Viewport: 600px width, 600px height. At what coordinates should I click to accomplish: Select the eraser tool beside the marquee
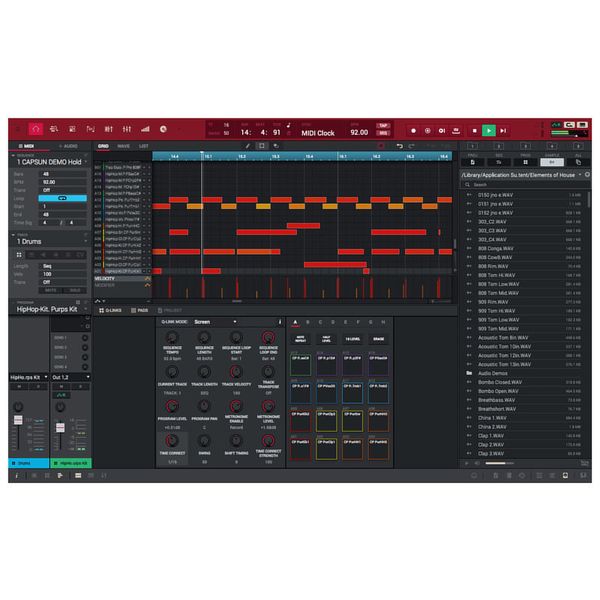coord(276,146)
